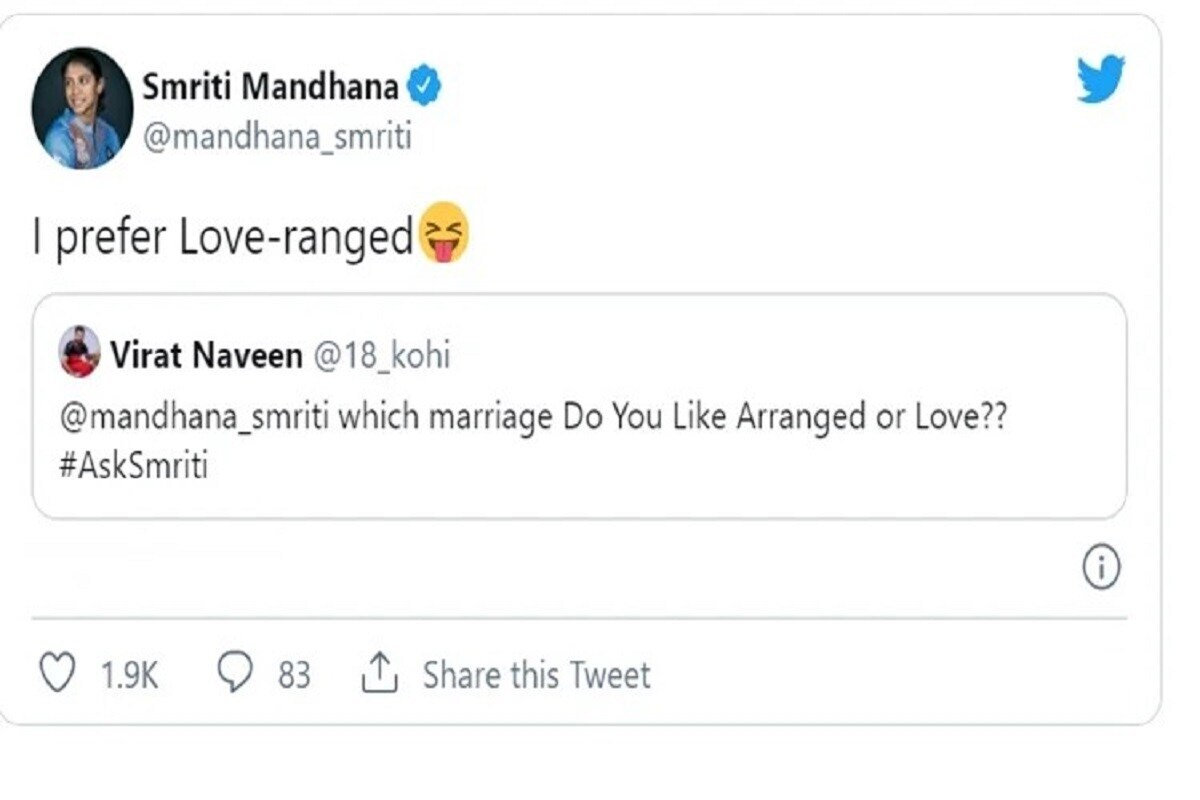Open the Smriti Mandhana display name

(x=270, y=88)
